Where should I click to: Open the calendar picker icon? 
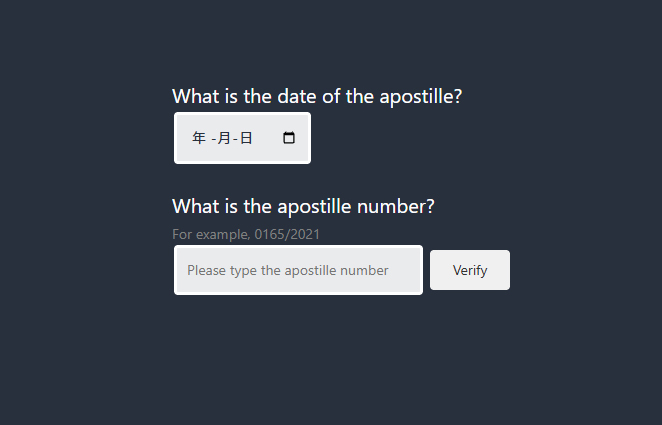click(289, 138)
